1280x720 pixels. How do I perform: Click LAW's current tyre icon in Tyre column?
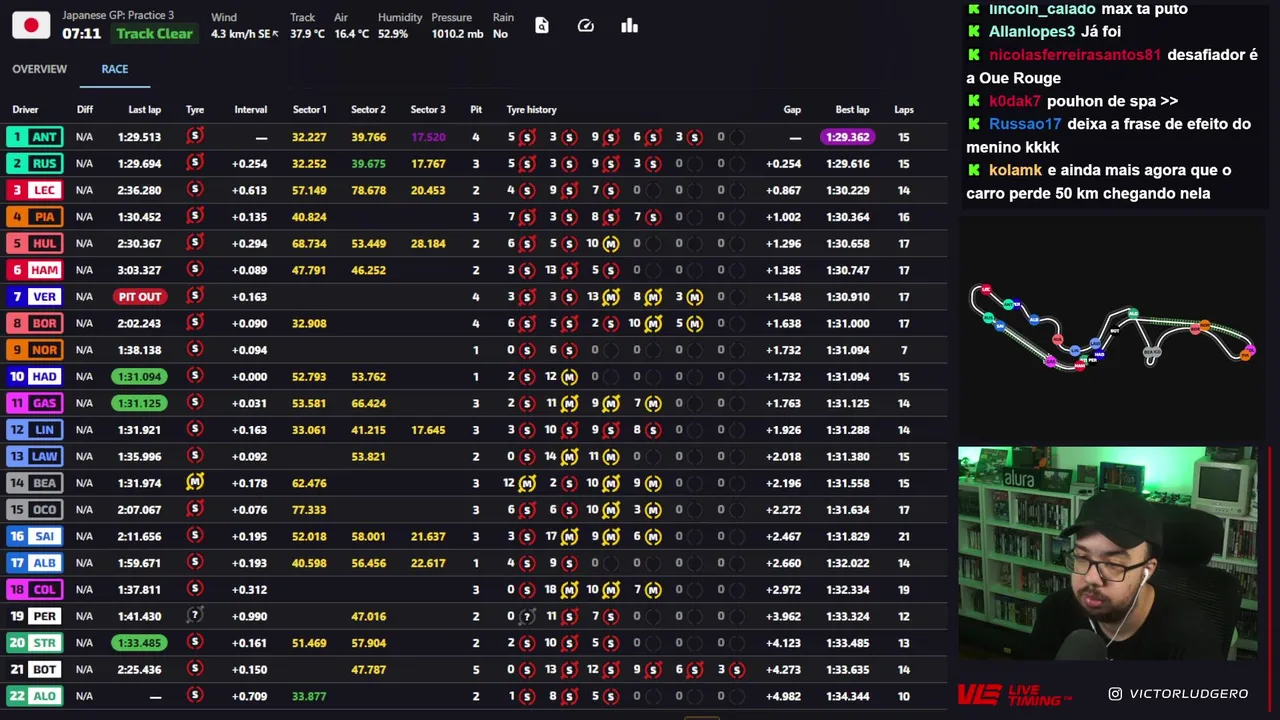pos(195,456)
